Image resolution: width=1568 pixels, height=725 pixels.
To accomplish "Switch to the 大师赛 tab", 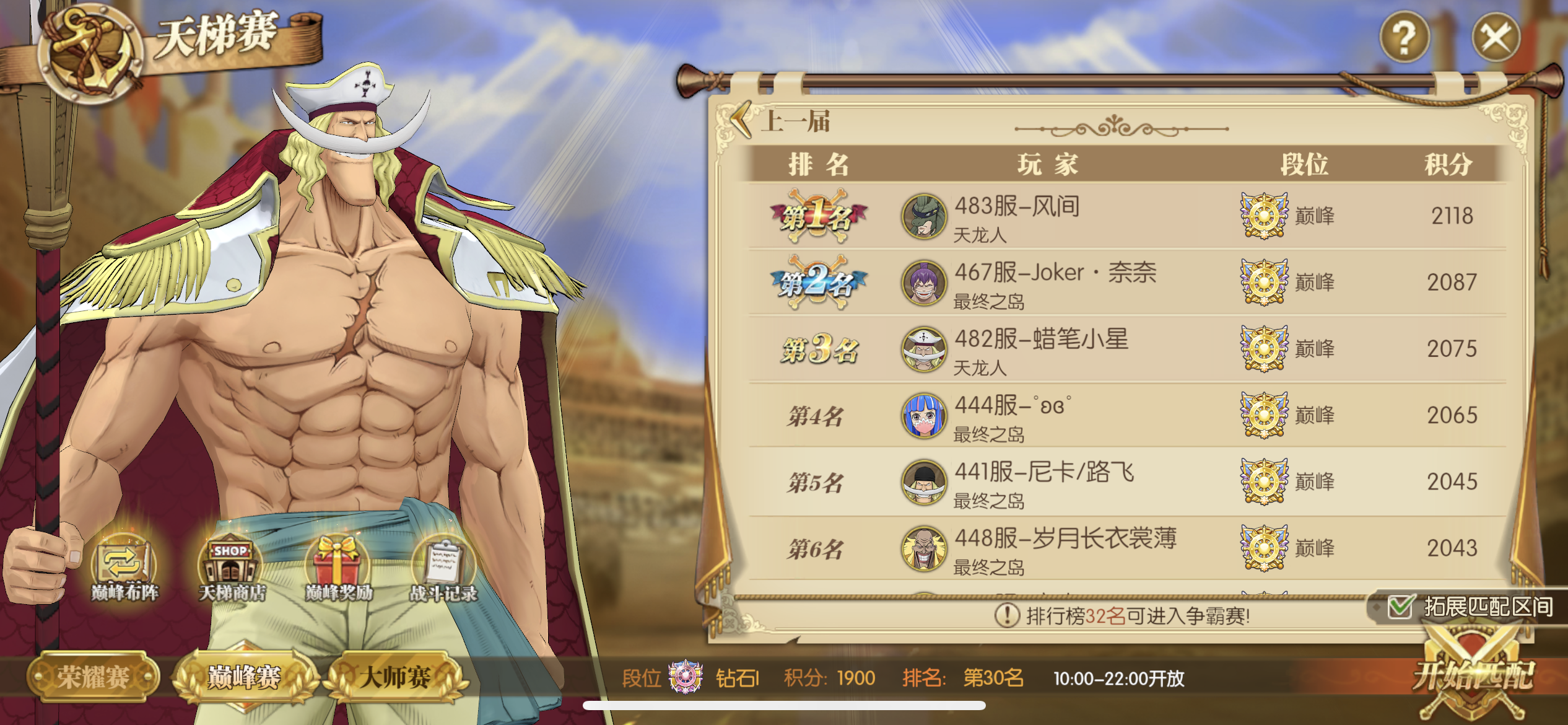I will point(395,677).
